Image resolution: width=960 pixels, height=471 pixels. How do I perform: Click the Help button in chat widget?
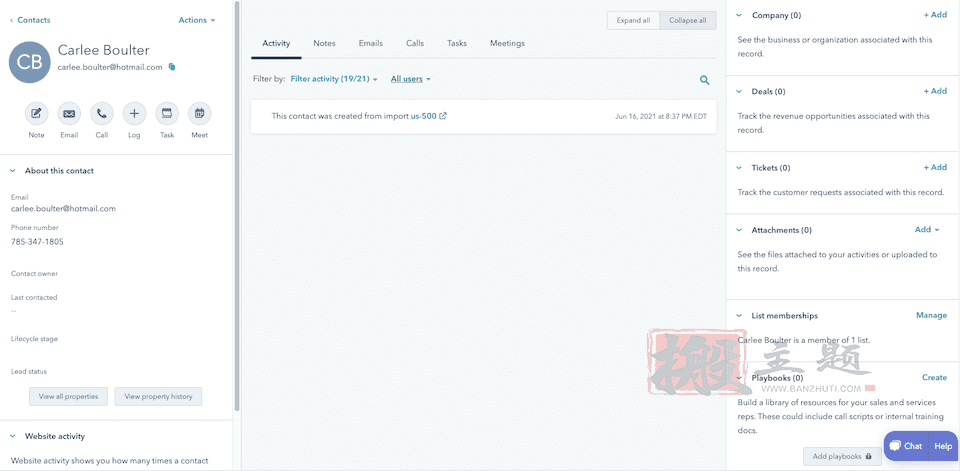943,446
